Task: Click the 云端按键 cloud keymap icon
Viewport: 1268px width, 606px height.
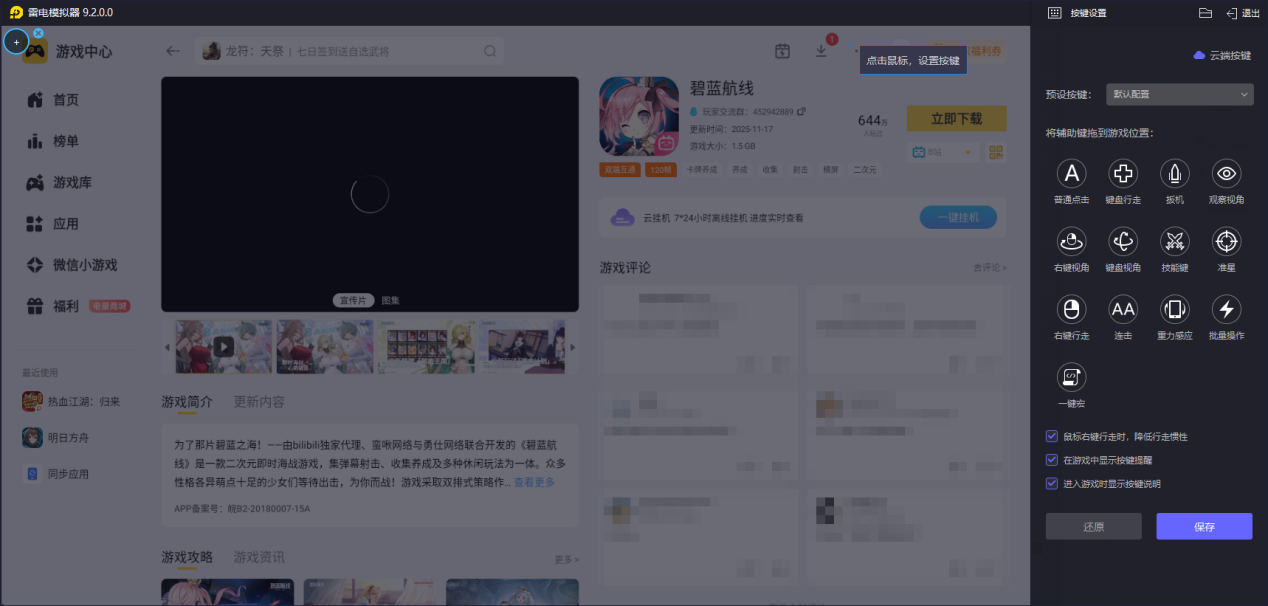Action: [x=1199, y=56]
